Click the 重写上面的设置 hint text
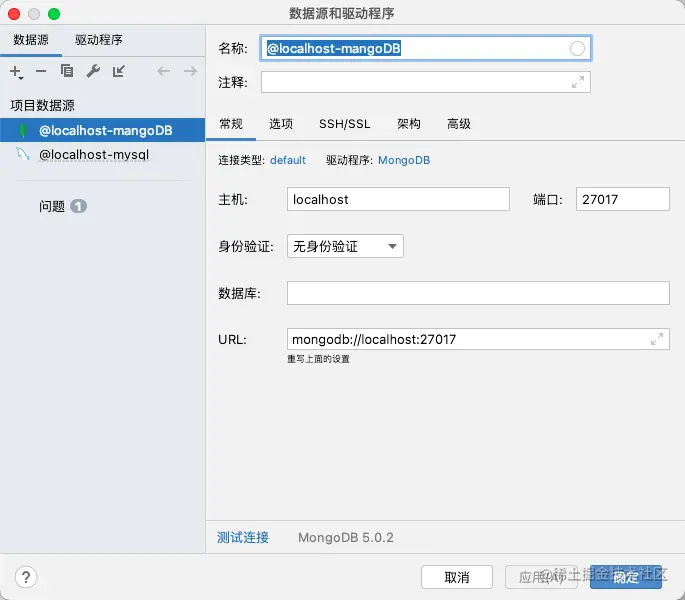The width and height of the screenshot is (685, 600). 318,359
